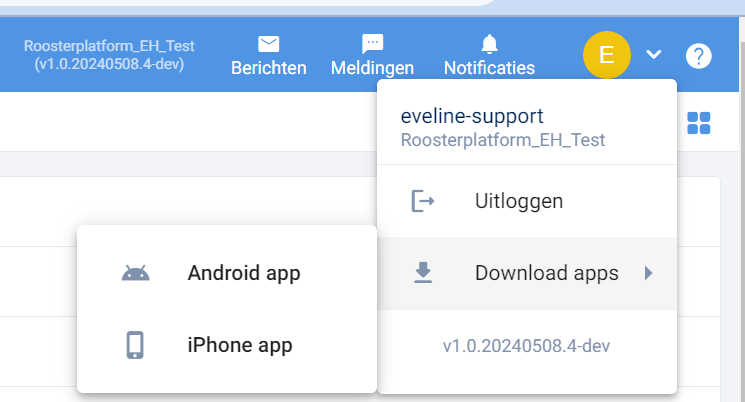Open Meldingen speech bubble icon
Image resolution: width=745 pixels, height=402 pixels.
pyautogui.click(x=372, y=44)
